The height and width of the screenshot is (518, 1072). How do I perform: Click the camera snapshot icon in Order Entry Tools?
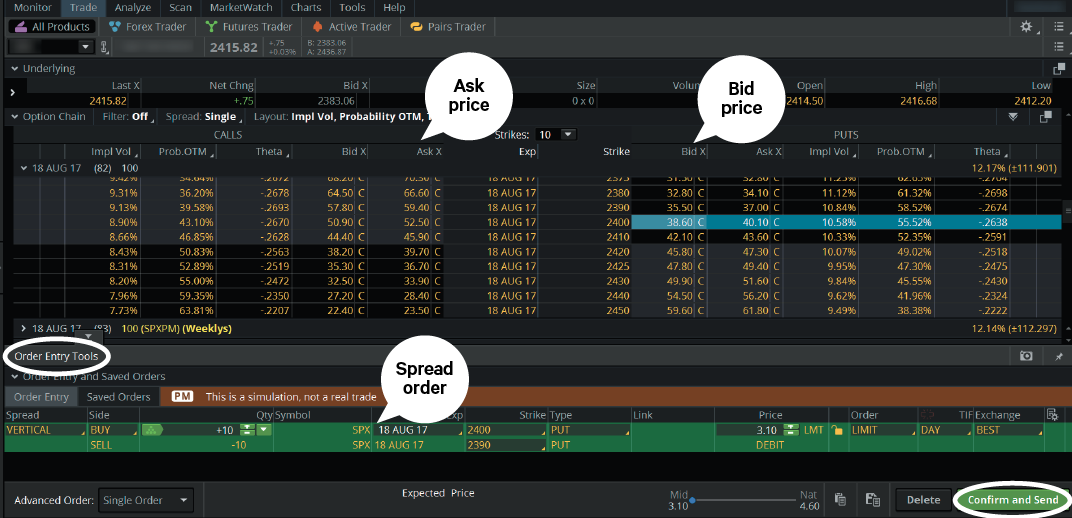click(x=1026, y=356)
